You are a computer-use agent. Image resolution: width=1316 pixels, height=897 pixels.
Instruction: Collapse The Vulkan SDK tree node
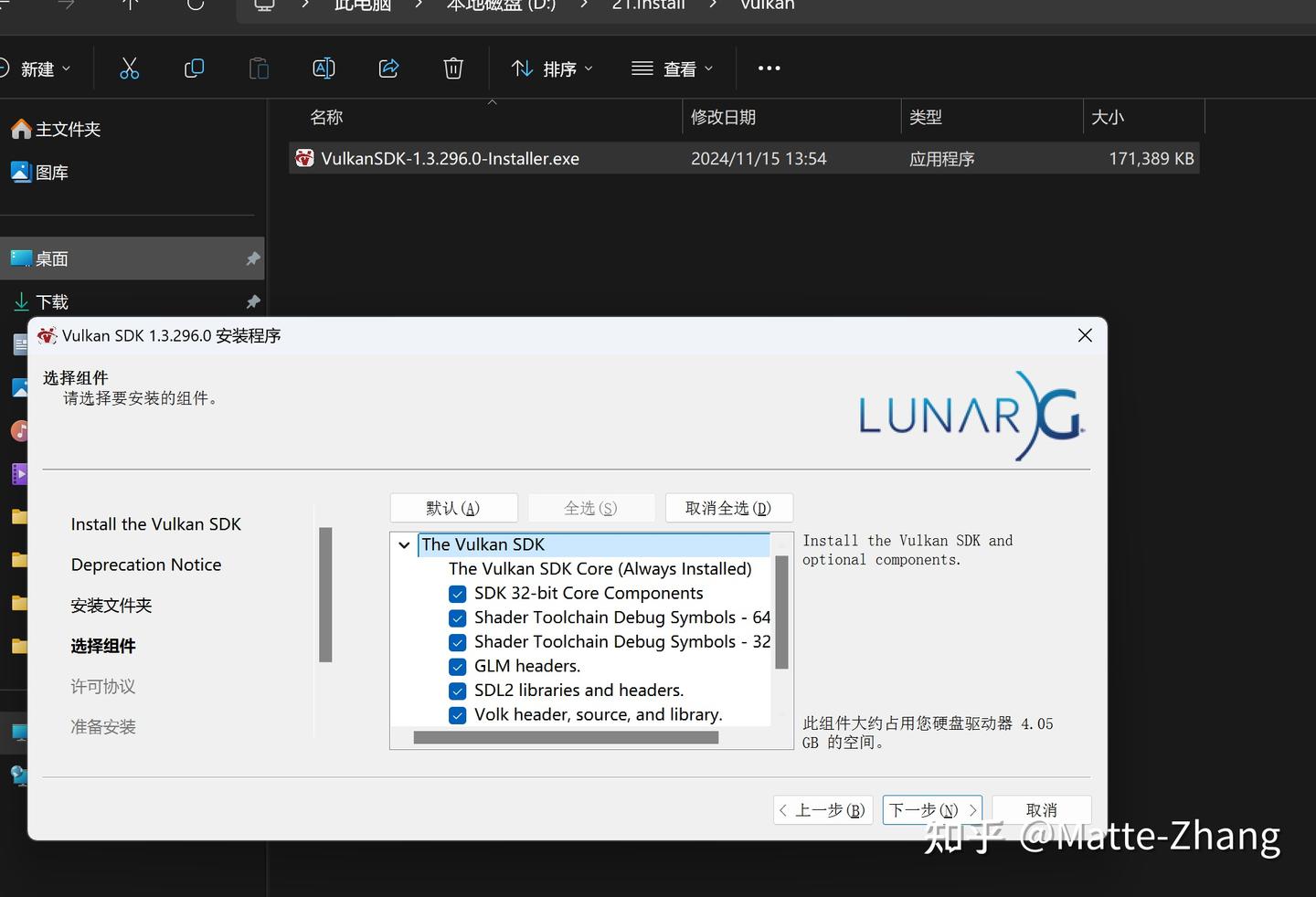403,544
